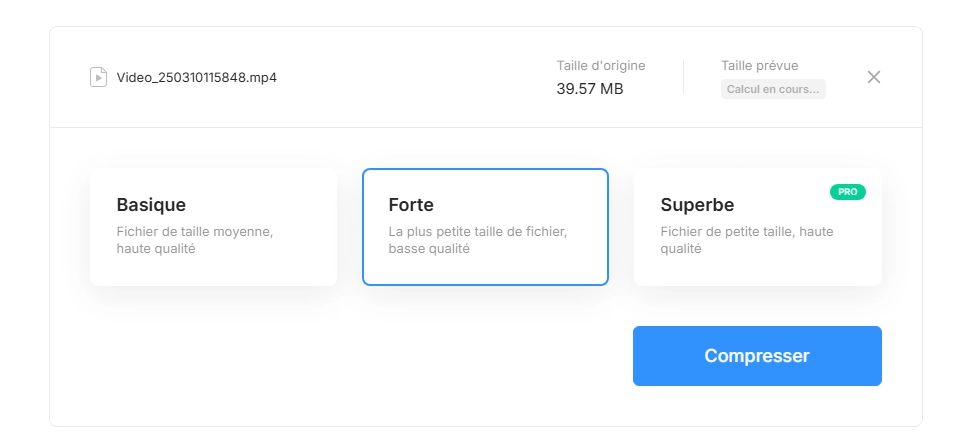Click the Basique heading text
This screenshot has width=967, height=447.
[151, 205]
